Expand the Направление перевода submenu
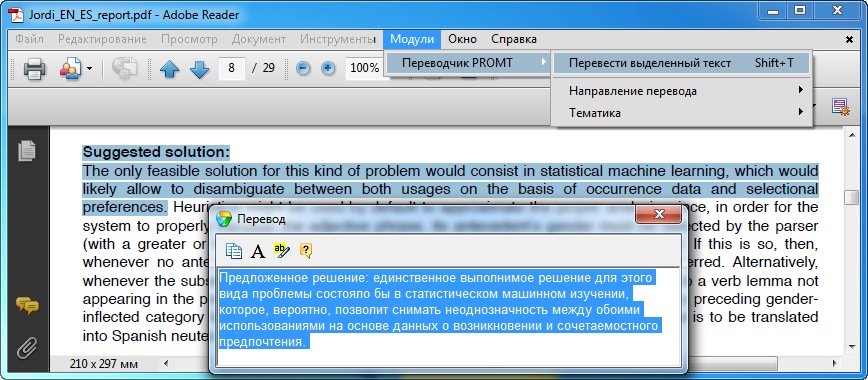The width and height of the screenshot is (868, 380). 681,91
